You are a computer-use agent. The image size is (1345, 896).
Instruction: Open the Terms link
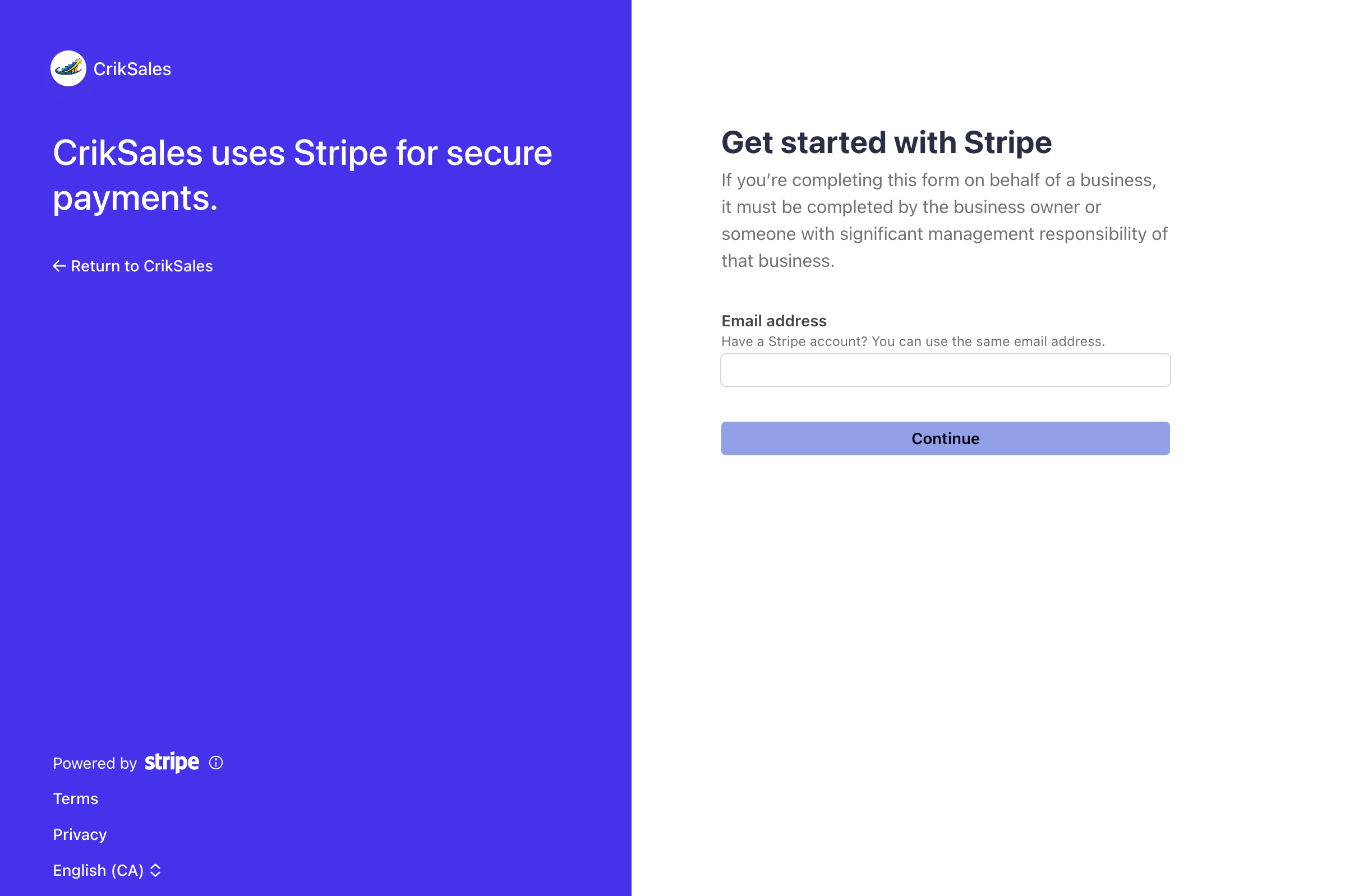tap(76, 799)
